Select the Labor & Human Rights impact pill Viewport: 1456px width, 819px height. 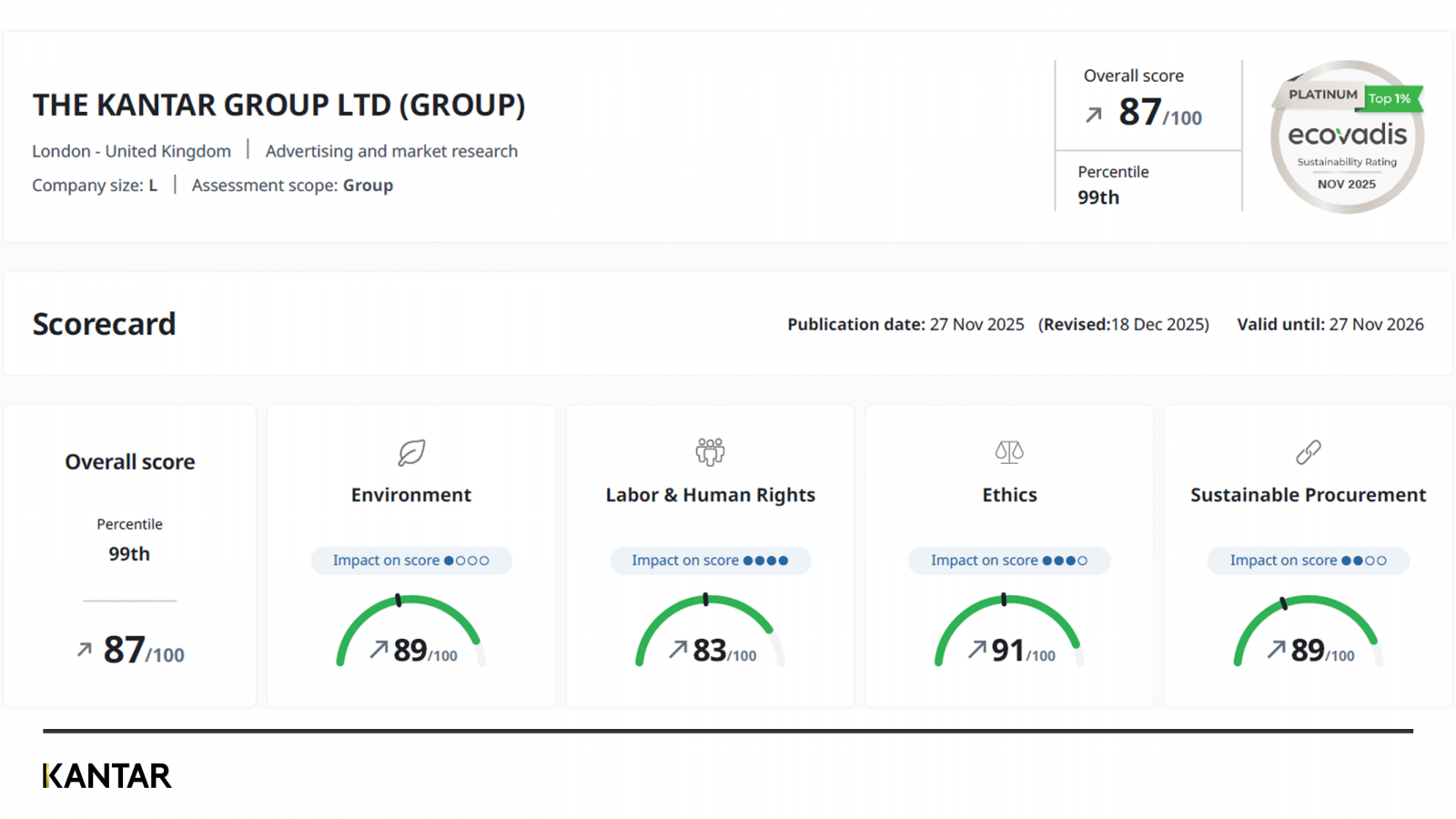point(710,561)
